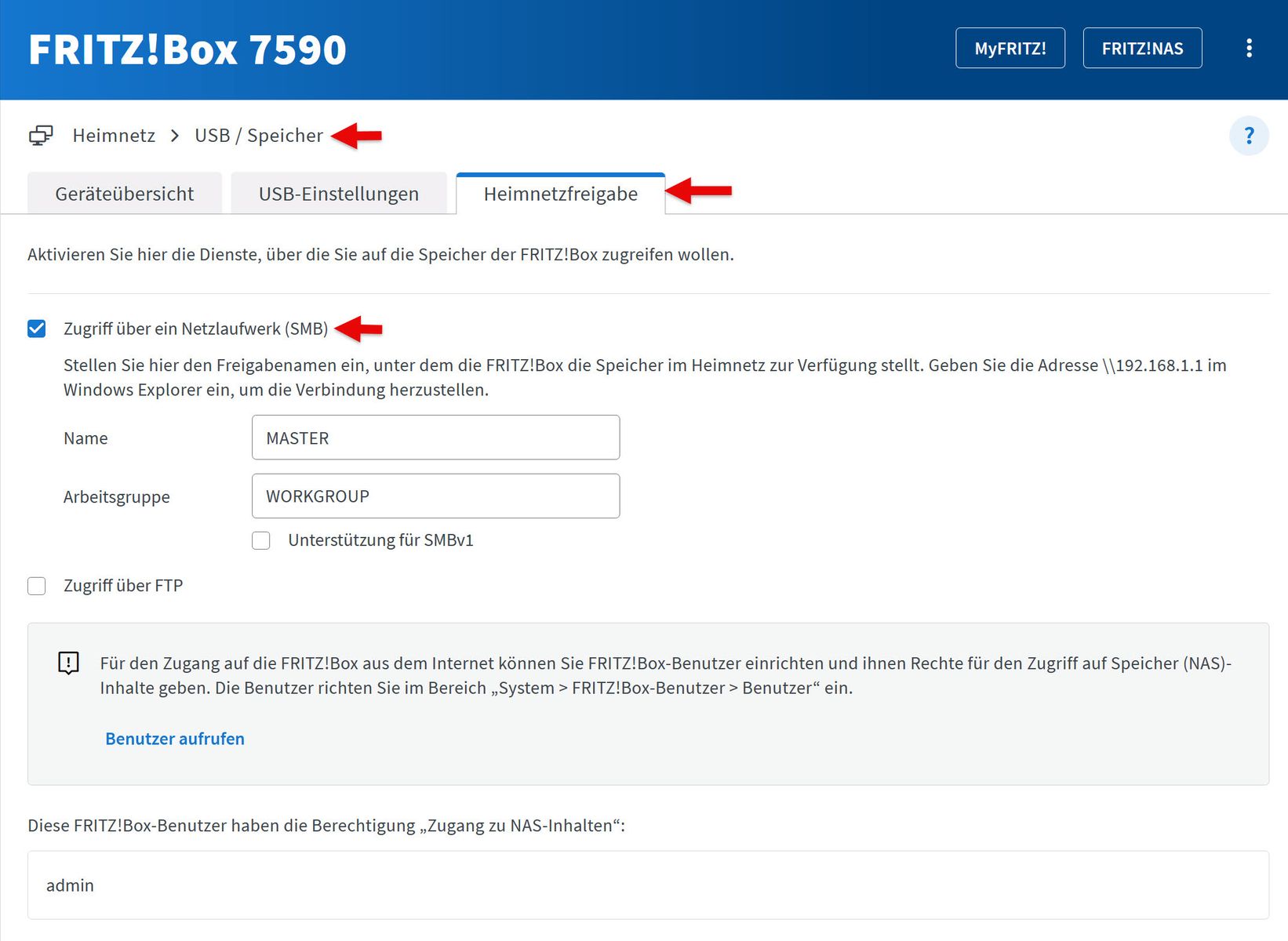Open the three-dot overflow menu
Image resolution: width=1288 pixels, height=941 pixels.
point(1249,48)
